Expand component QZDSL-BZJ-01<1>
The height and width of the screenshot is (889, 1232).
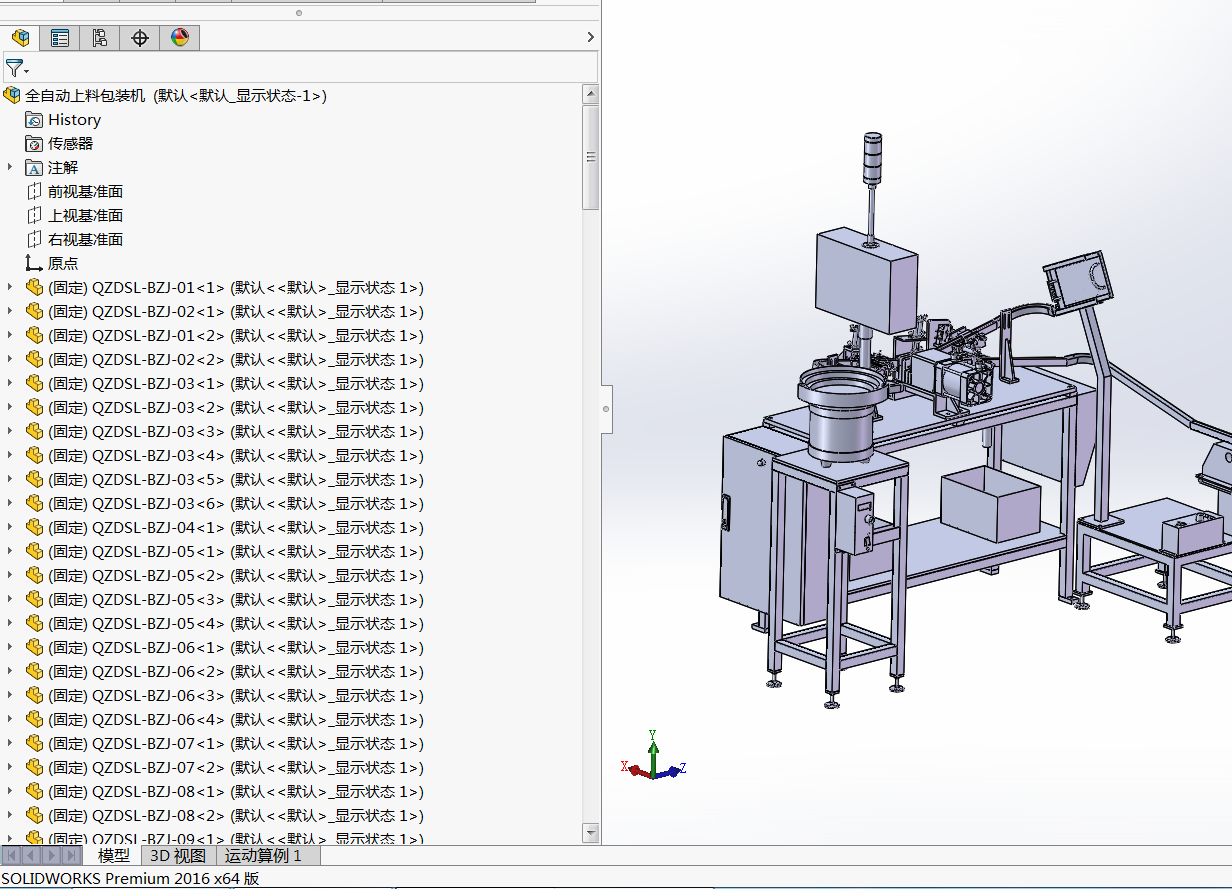(x=10, y=288)
